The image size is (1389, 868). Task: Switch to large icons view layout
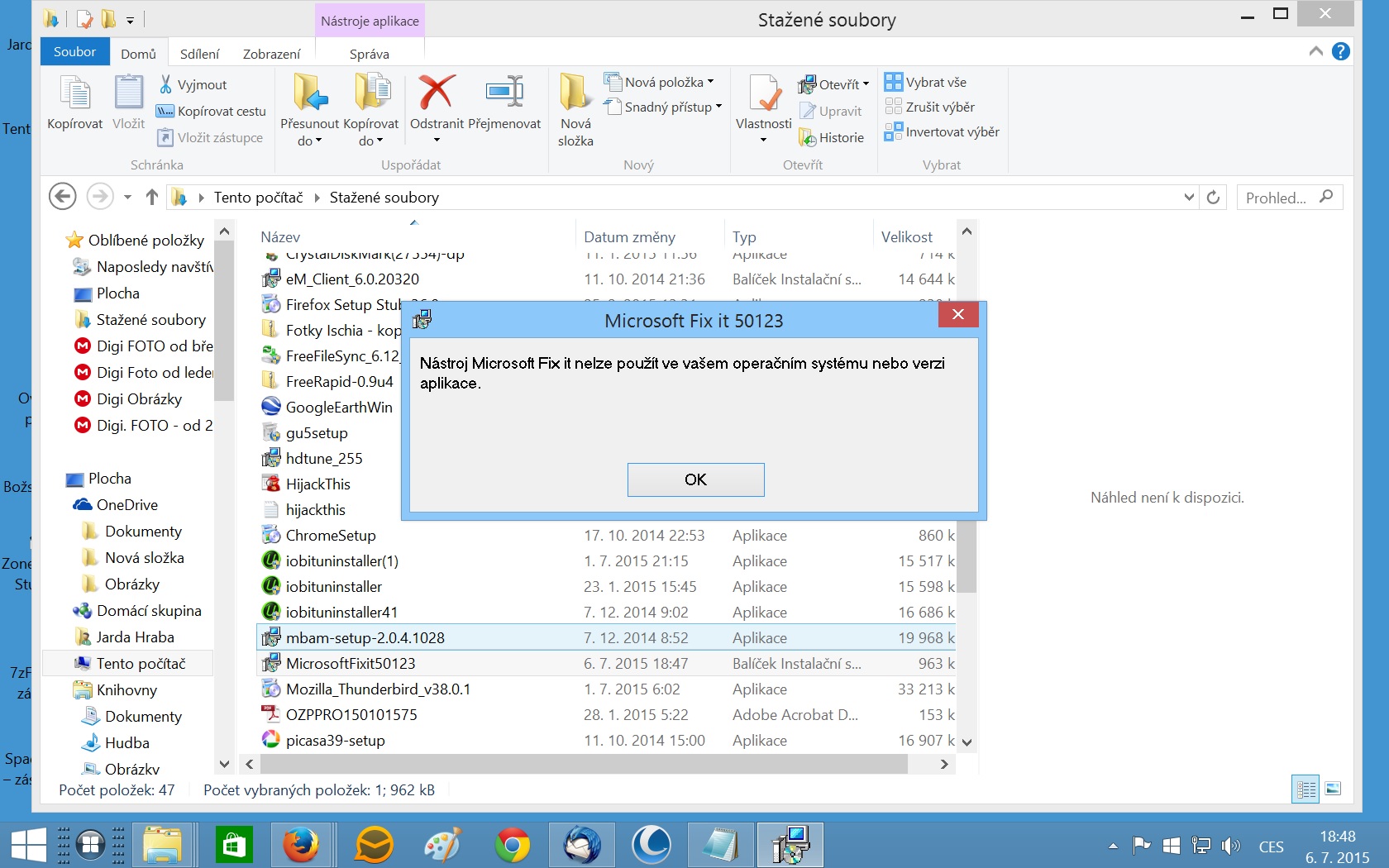1333,789
